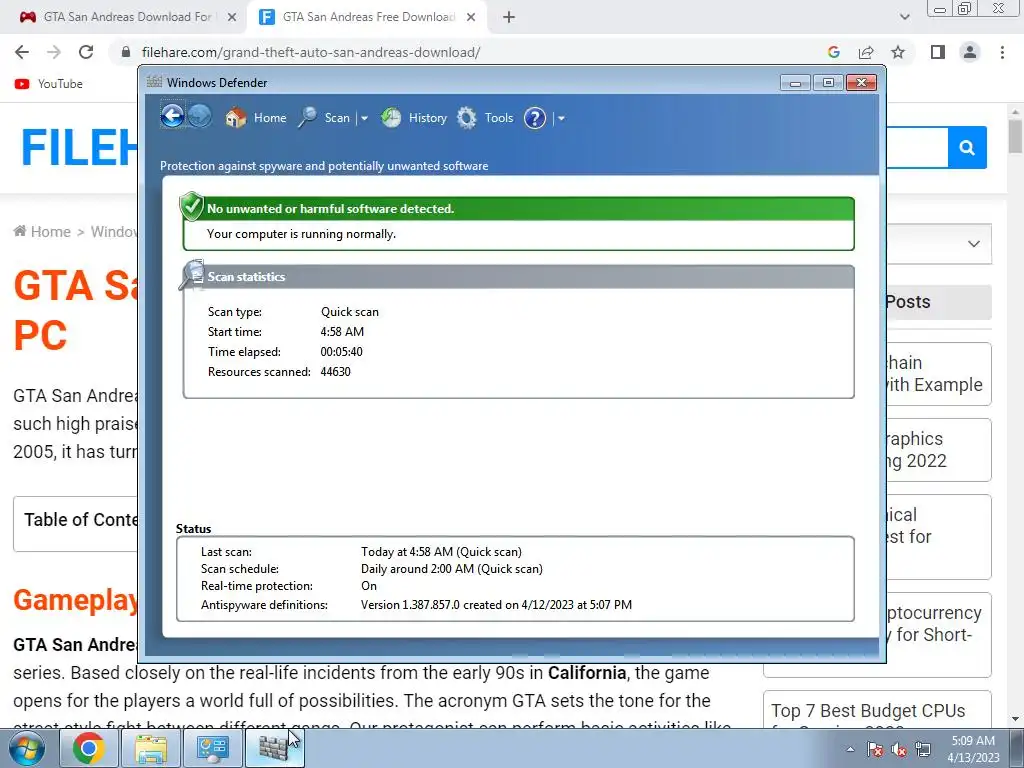Toggle the Chrome side panel
1024x768 pixels.
pyautogui.click(x=938, y=52)
